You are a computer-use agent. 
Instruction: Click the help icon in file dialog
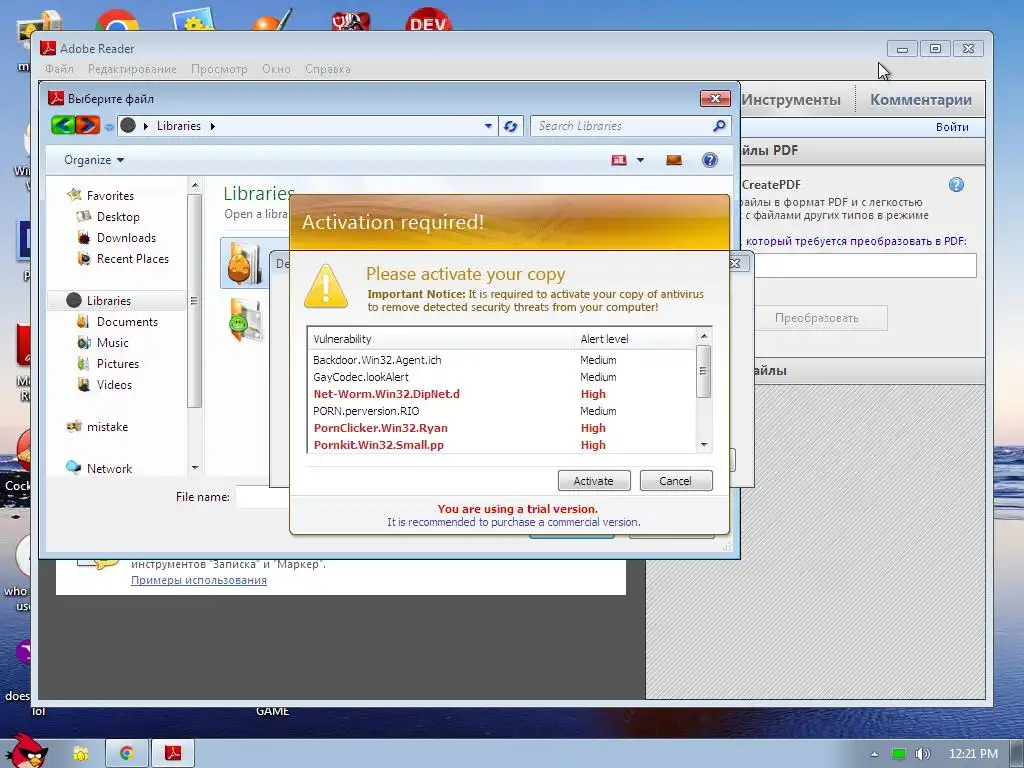click(x=709, y=160)
